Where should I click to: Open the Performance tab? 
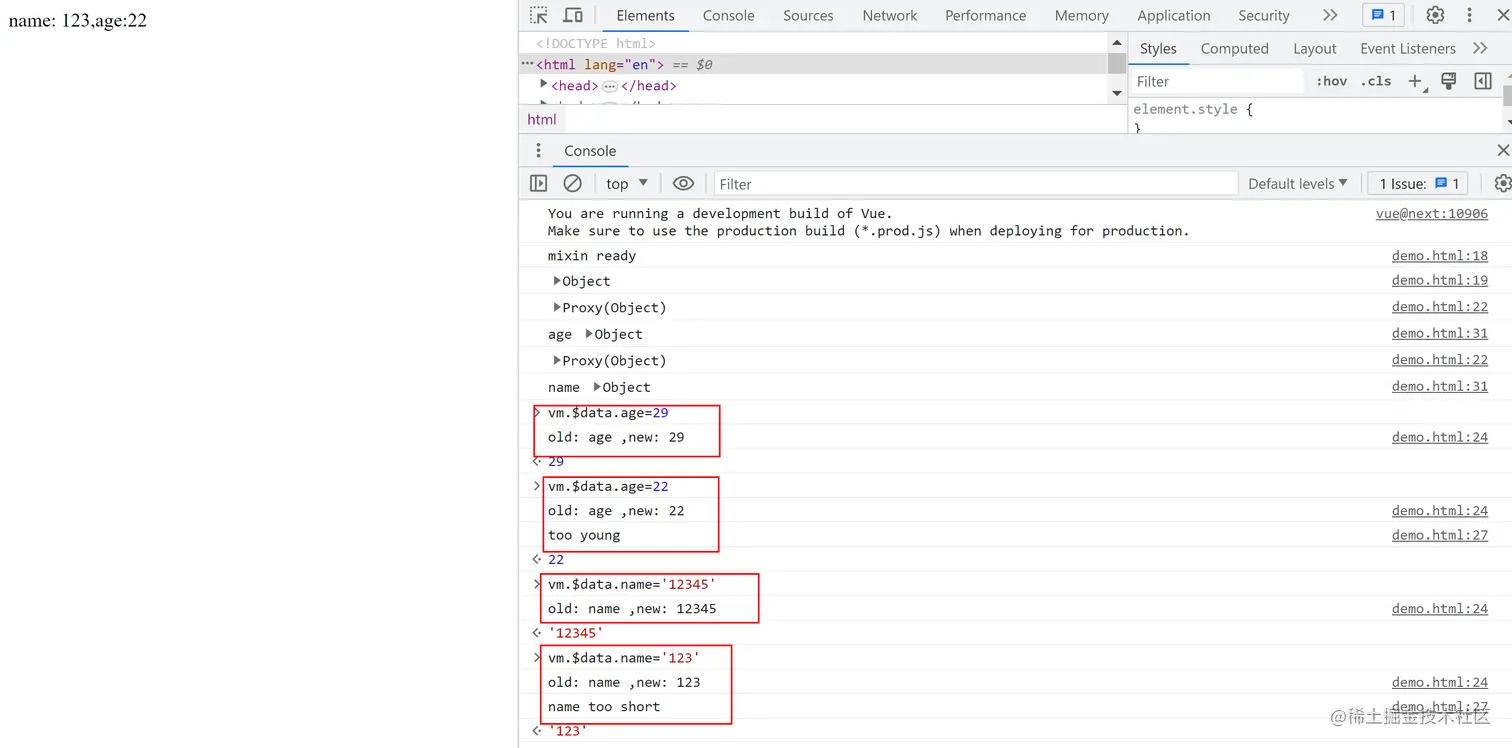point(985,15)
